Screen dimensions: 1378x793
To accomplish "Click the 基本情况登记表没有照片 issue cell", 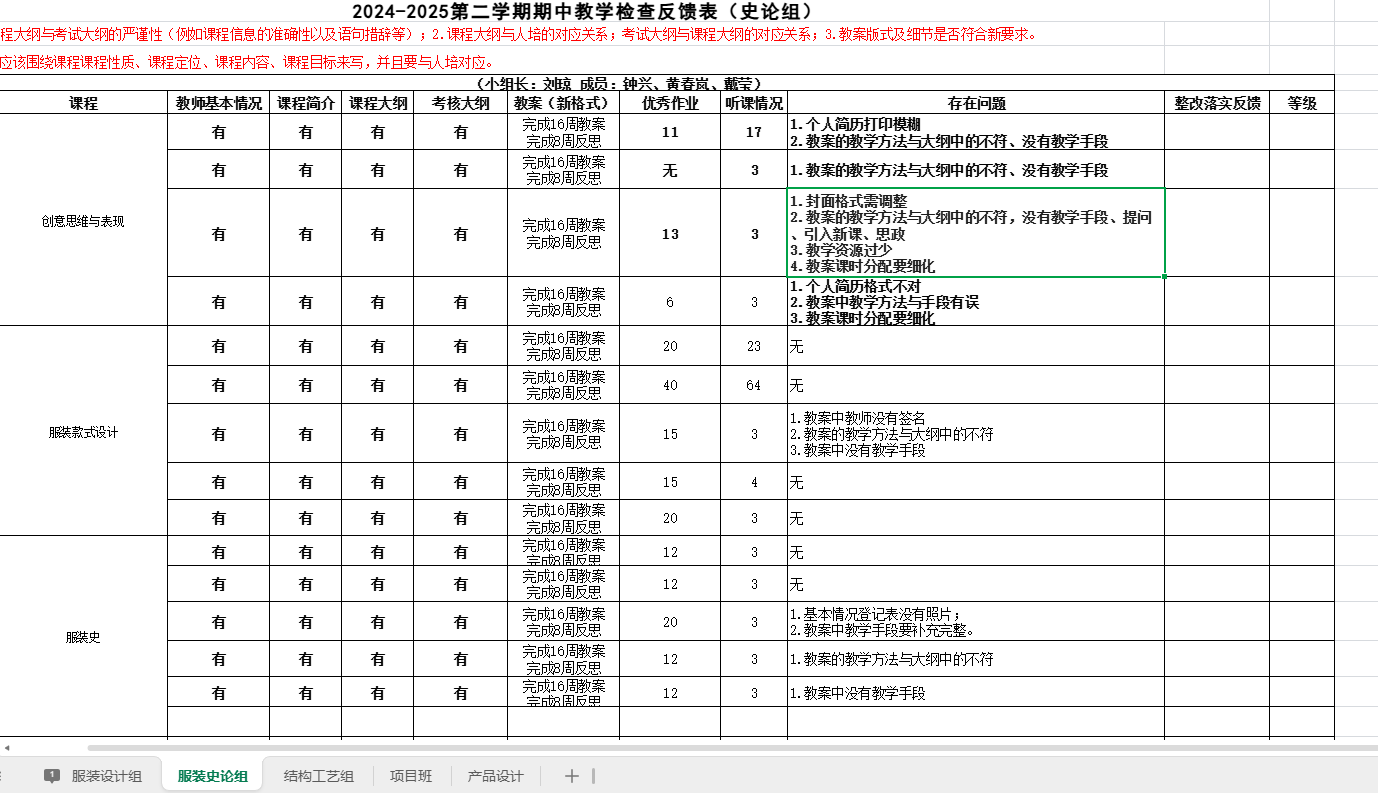I will tap(975, 622).
